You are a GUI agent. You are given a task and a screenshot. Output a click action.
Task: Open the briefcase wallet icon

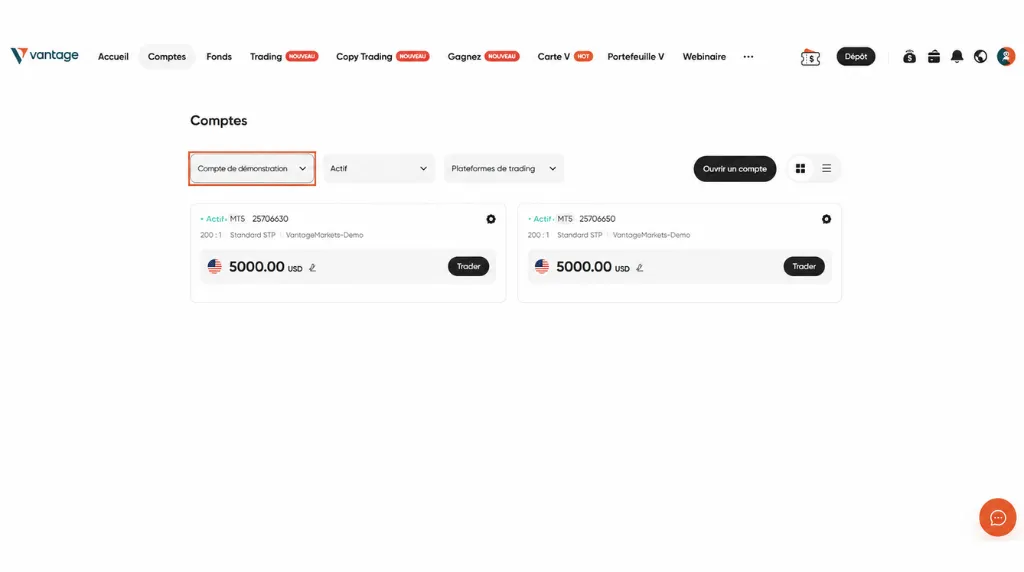933,57
